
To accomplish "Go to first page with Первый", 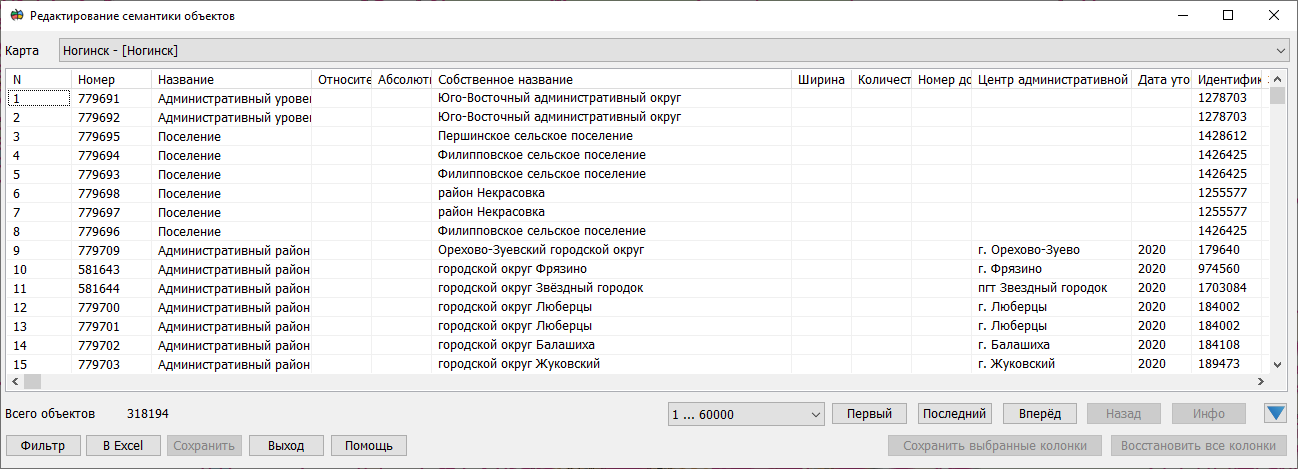I will [x=870, y=414].
